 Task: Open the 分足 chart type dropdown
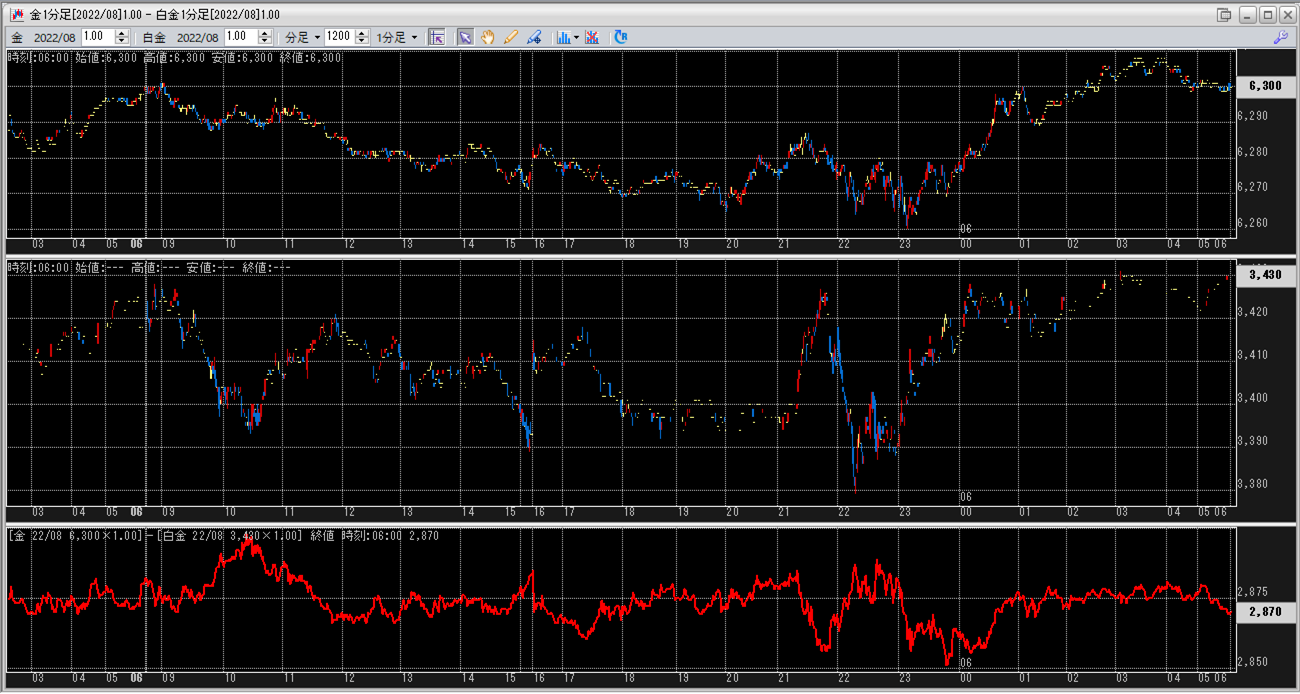point(302,37)
